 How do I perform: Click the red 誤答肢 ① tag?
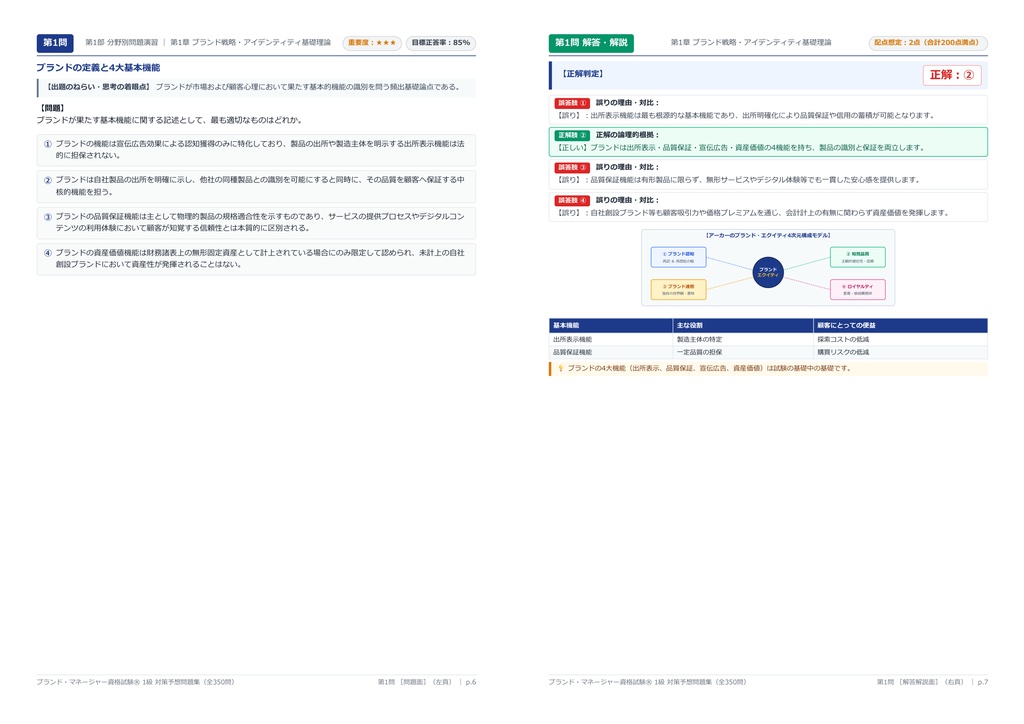pos(572,103)
